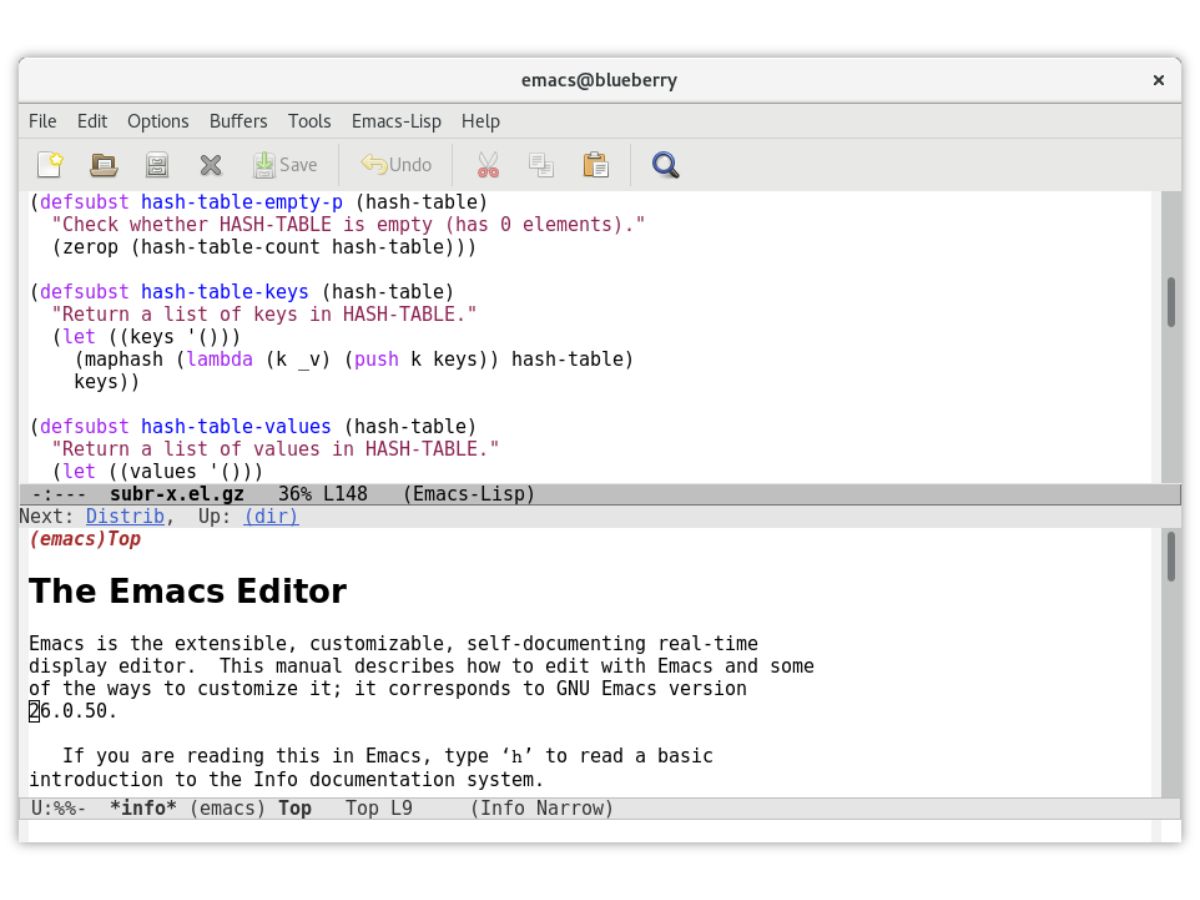Viewport: 1200px width, 900px height.
Task: Click the upper window scrollbar thumb
Action: pos(1171,302)
